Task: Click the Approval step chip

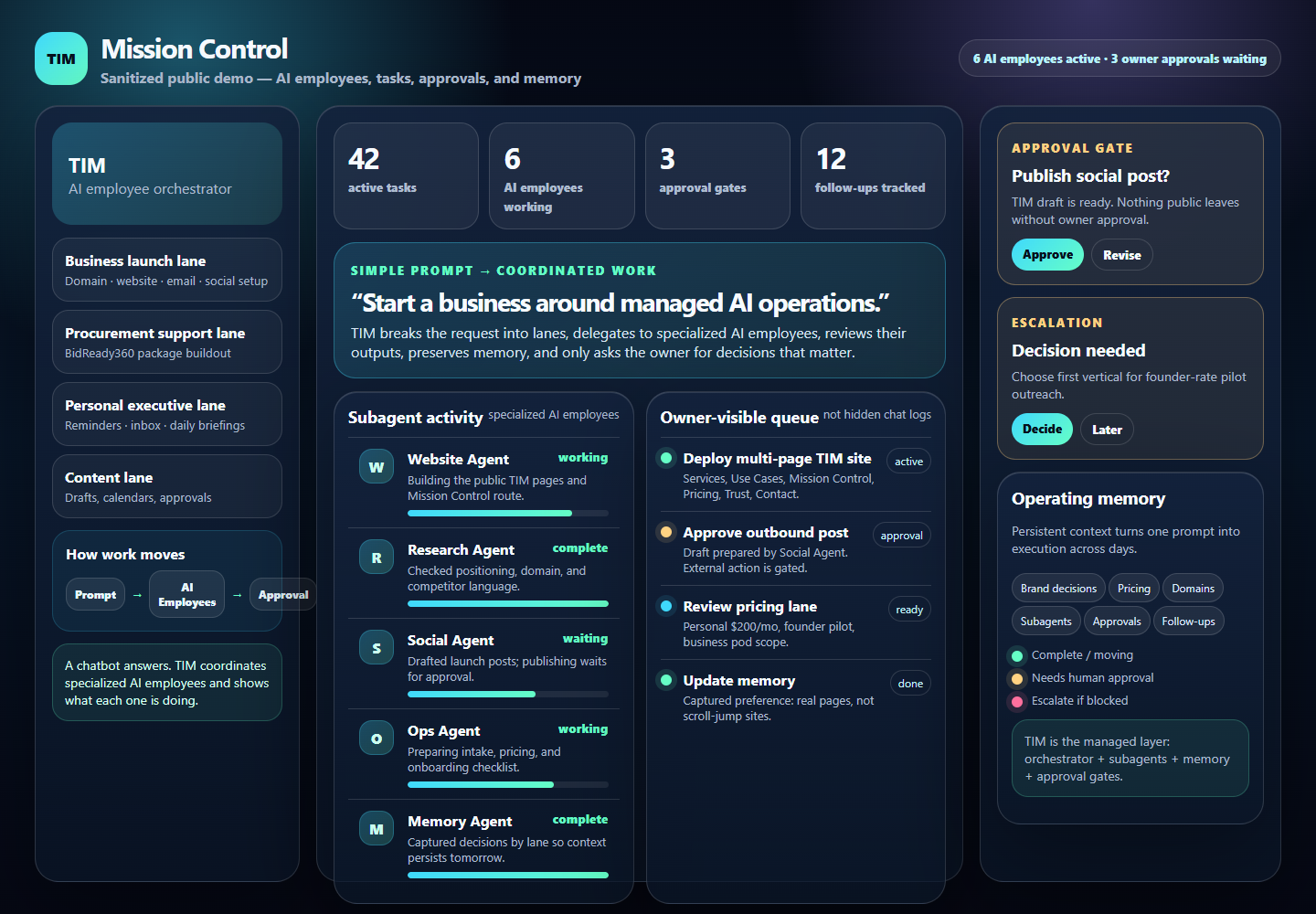Action: [x=283, y=594]
